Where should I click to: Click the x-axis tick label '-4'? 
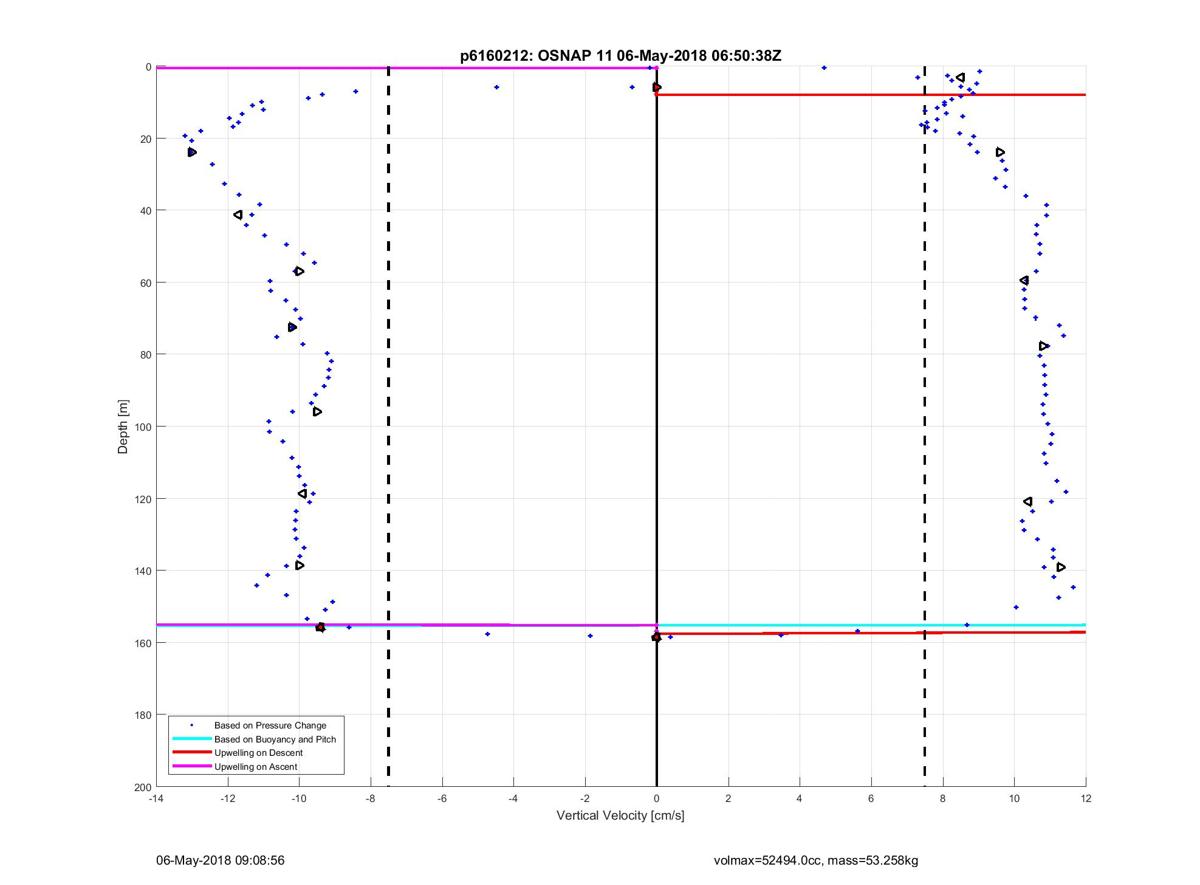513,798
